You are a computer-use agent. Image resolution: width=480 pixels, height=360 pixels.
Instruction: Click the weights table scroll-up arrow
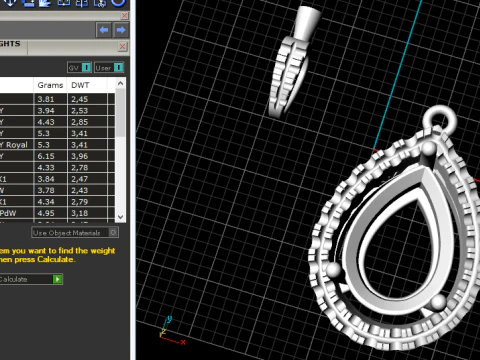pos(120,83)
